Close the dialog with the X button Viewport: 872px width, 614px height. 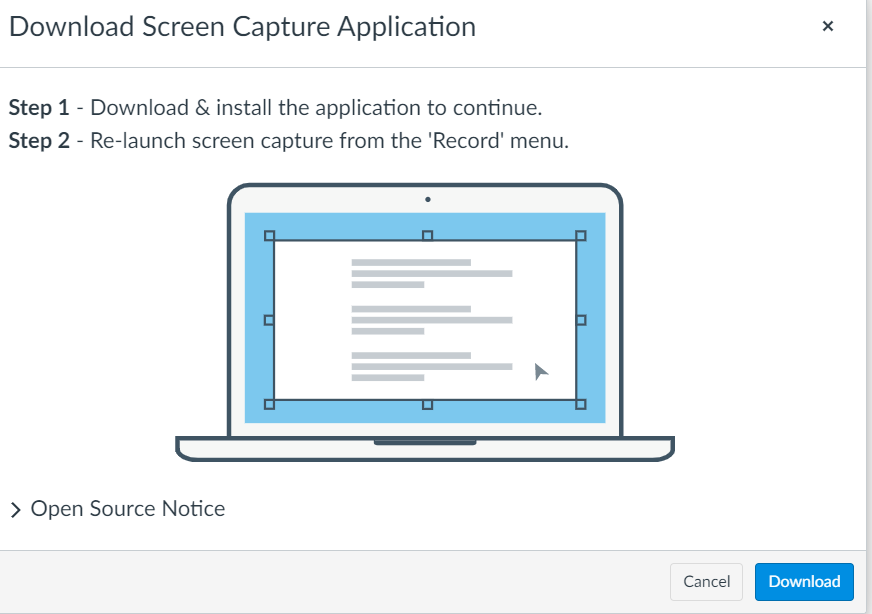coord(828,26)
